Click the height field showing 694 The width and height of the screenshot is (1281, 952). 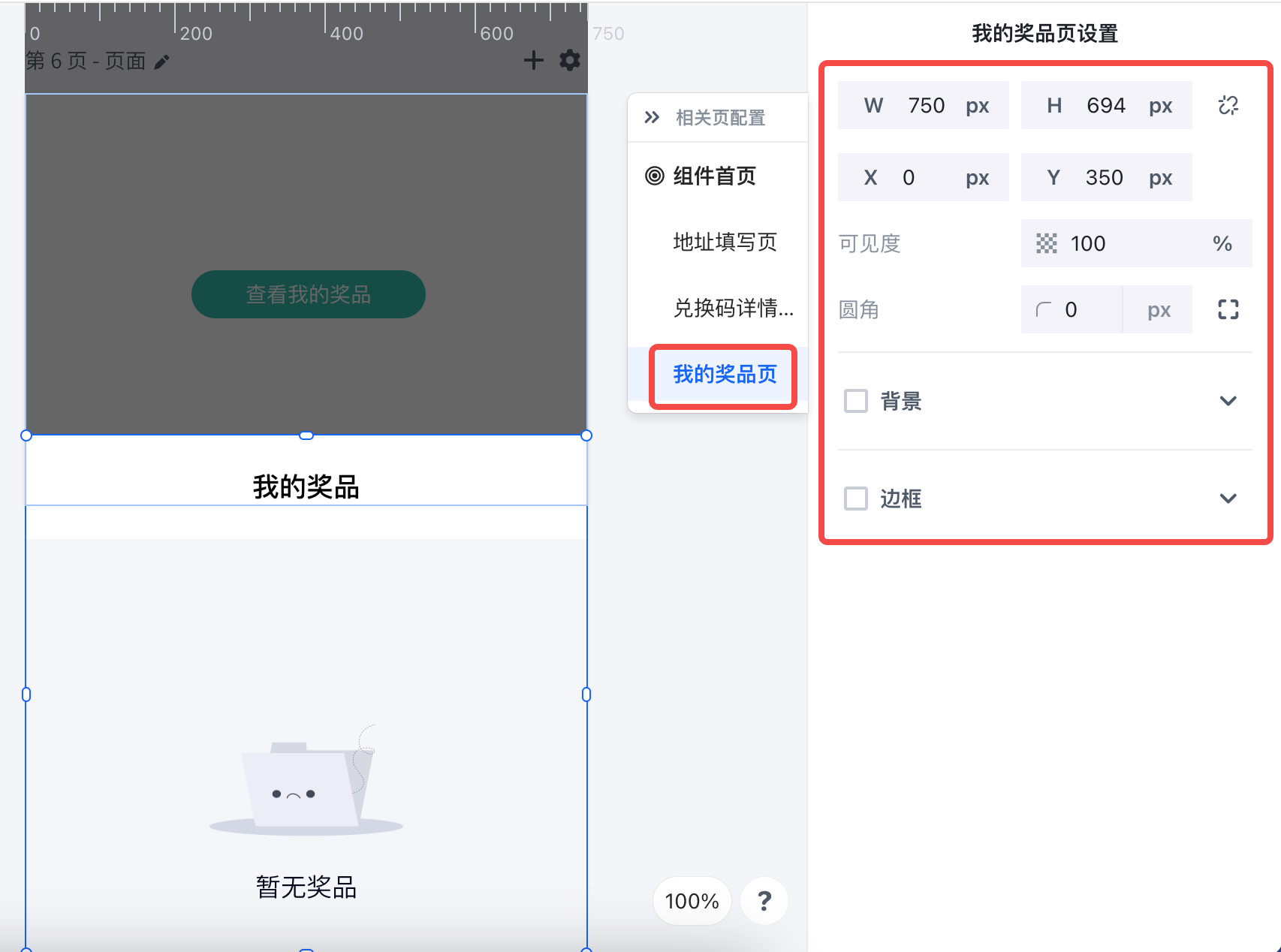[1107, 105]
